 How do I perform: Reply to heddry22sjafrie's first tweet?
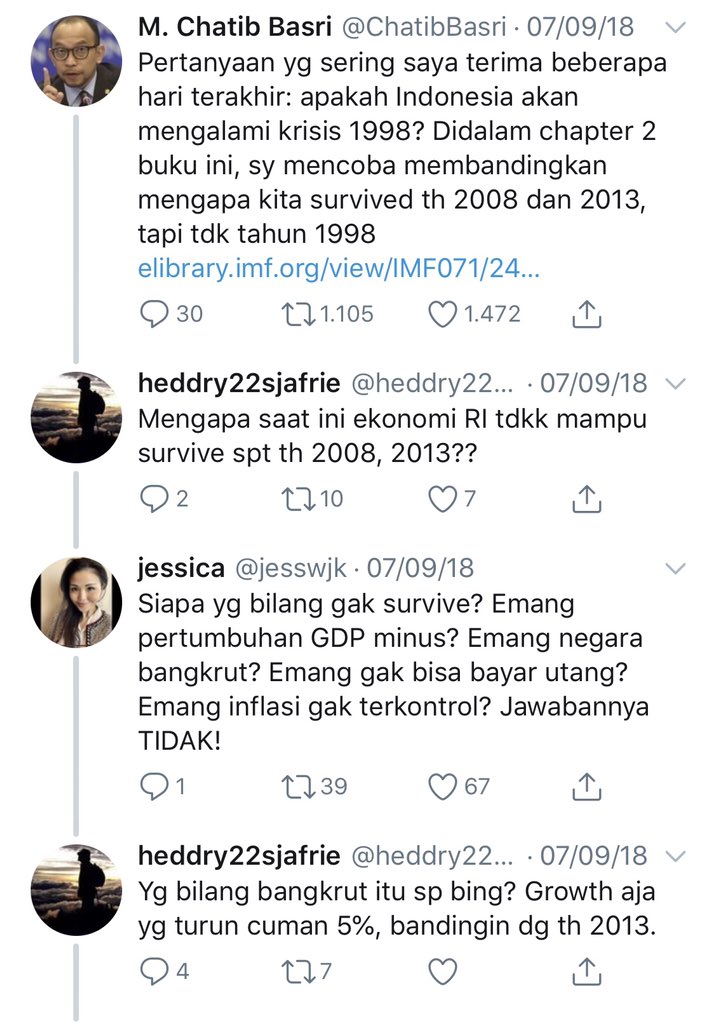click(x=155, y=499)
